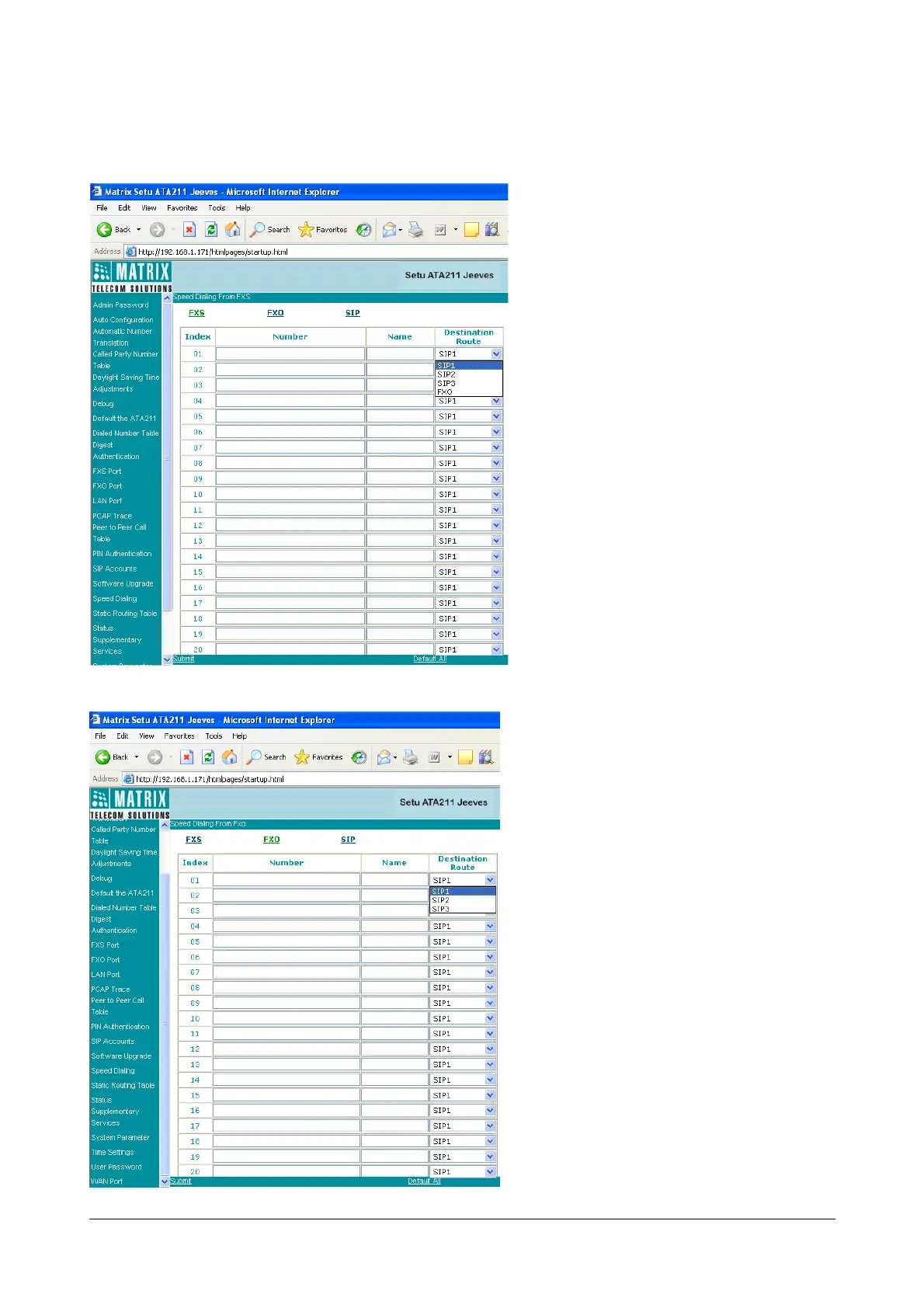Image resolution: width=924 pixels, height=1308 pixels.
Task: Click address bar in lower window
Action: pos(310,779)
